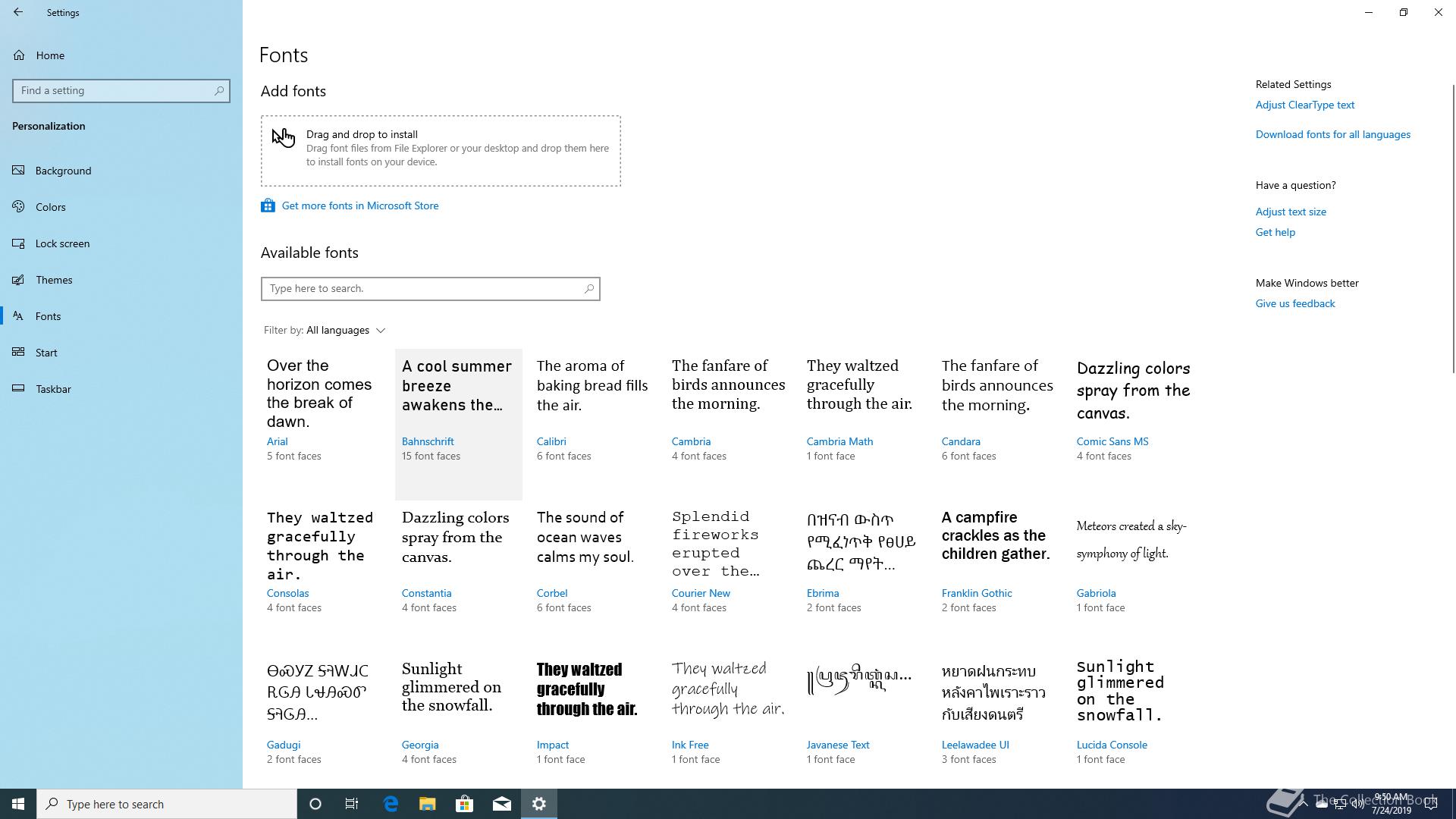This screenshot has height=819, width=1456.
Task: Open the Impact font card
Action: pyautogui.click(x=594, y=720)
